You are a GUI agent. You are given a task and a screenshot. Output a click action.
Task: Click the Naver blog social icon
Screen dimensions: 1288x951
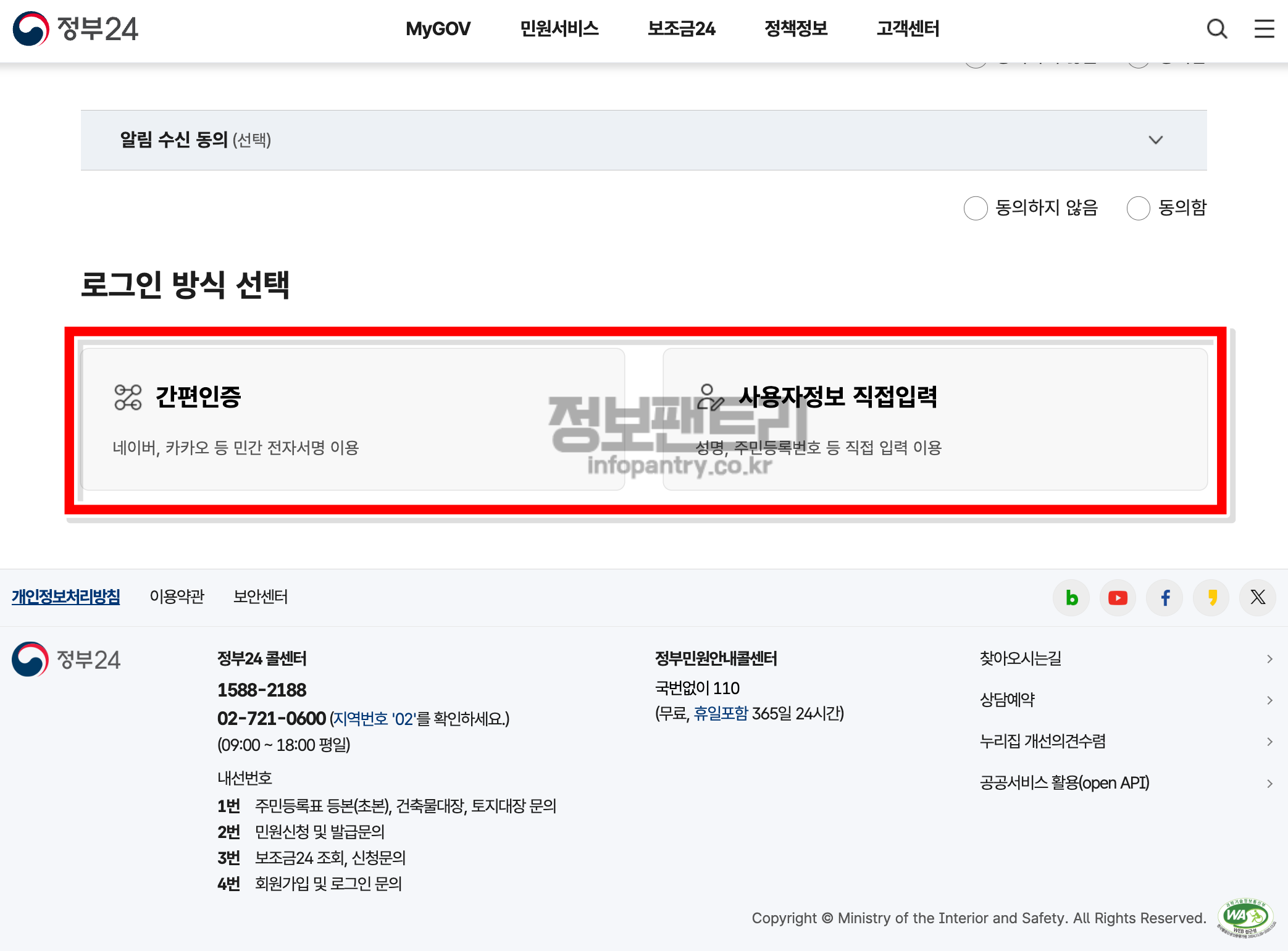[x=1071, y=597]
